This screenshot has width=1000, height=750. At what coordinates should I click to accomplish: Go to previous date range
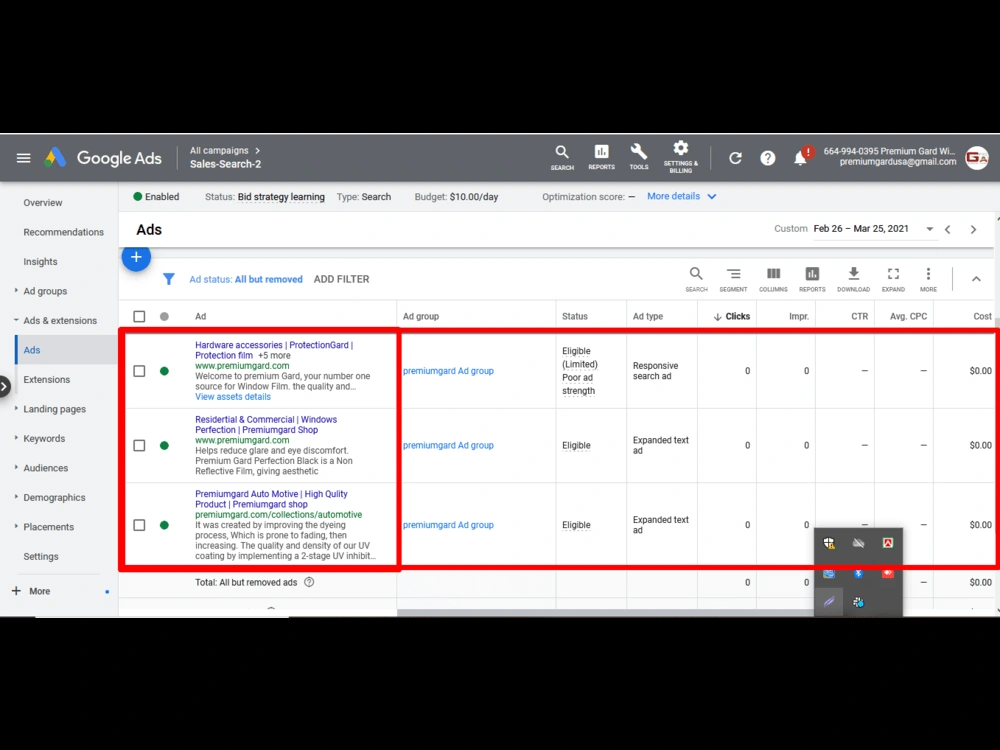(x=948, y=230)
